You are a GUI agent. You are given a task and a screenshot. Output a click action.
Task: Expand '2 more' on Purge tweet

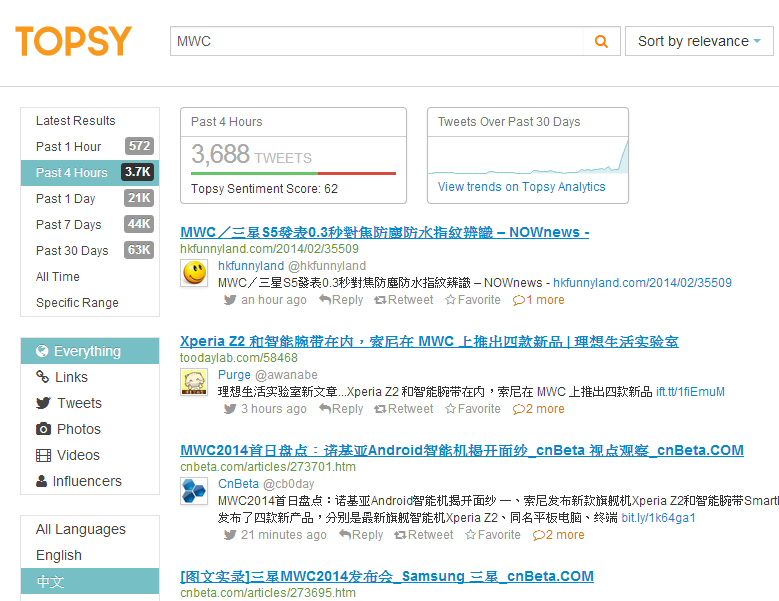tap(539, 409)
